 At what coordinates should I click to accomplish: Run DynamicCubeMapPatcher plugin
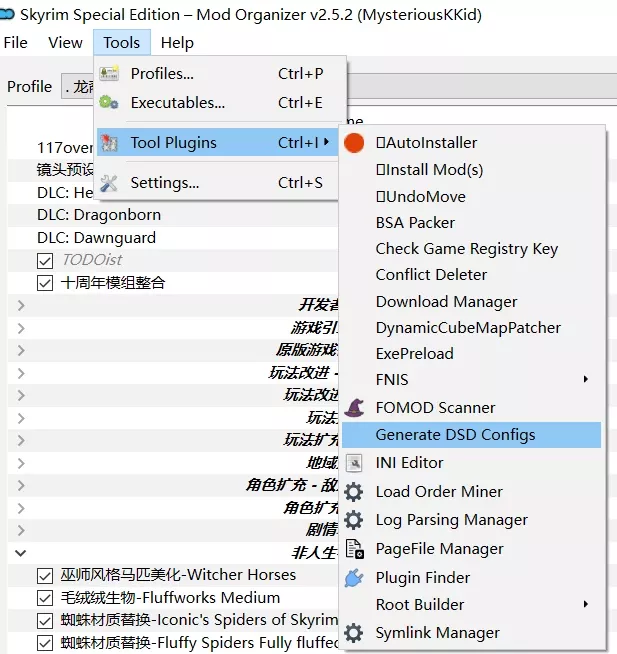(471, 328)
